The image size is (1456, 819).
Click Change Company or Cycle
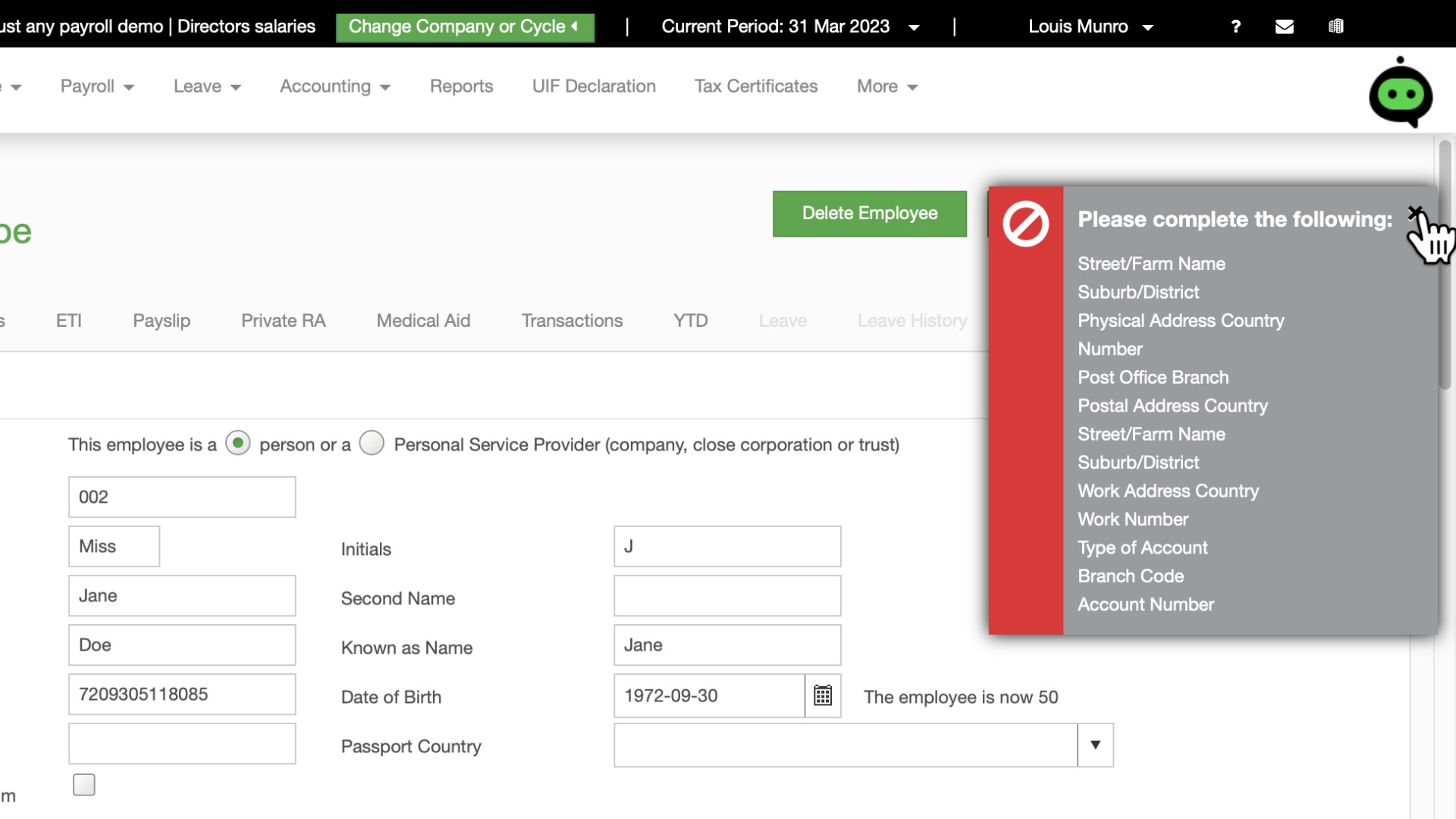pyautogui.click(x=465, y=27)
